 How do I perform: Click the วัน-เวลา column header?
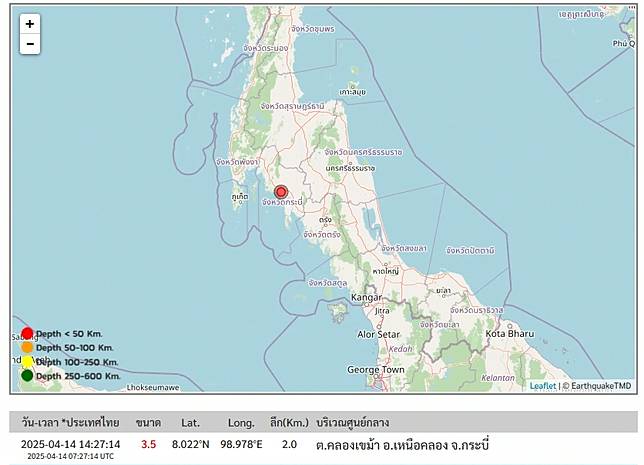[69, 422]
